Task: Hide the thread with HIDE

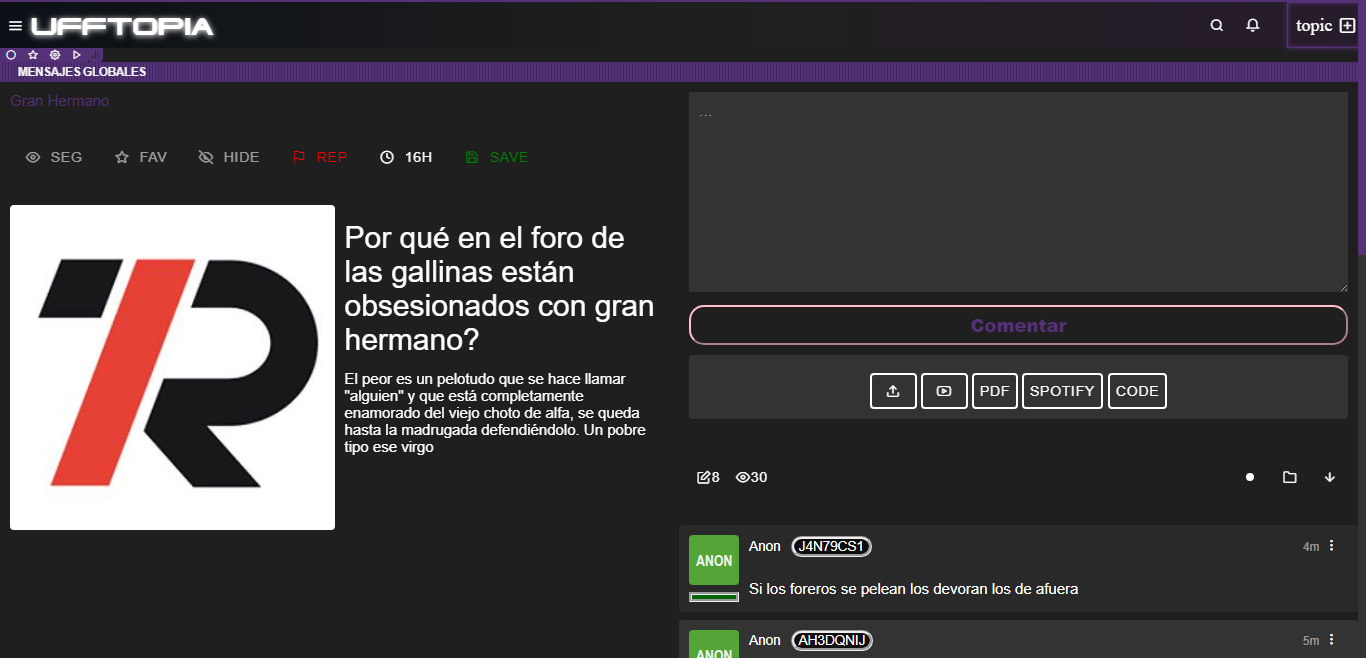Action: [229, 157]
